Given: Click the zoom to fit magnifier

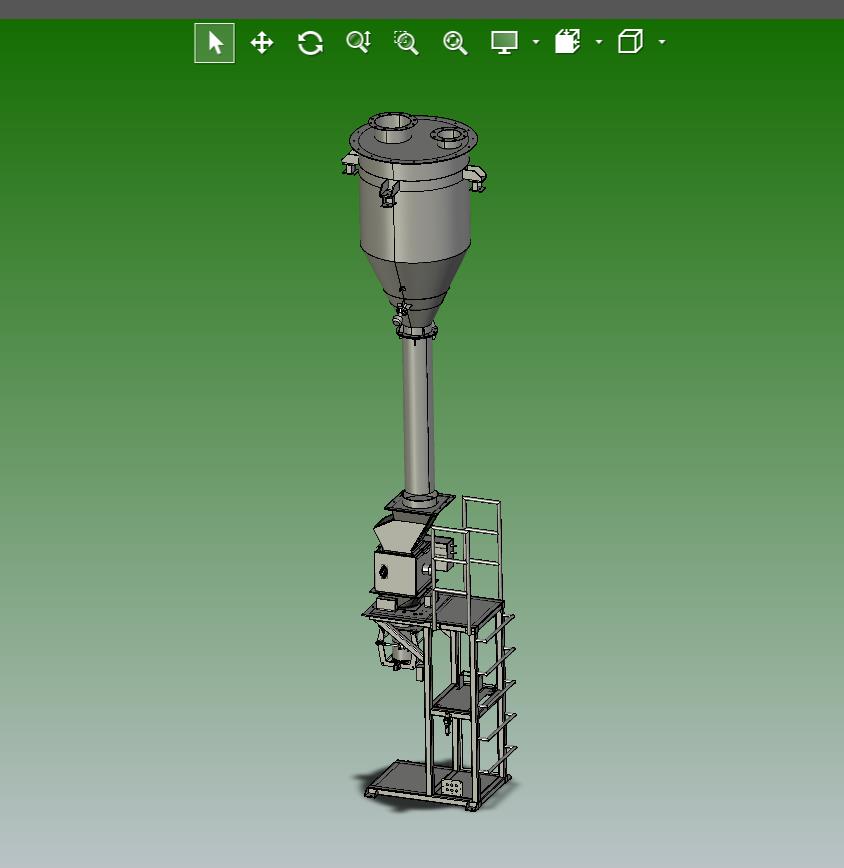Looking at the screenshot, I should (x=455, y=43).
